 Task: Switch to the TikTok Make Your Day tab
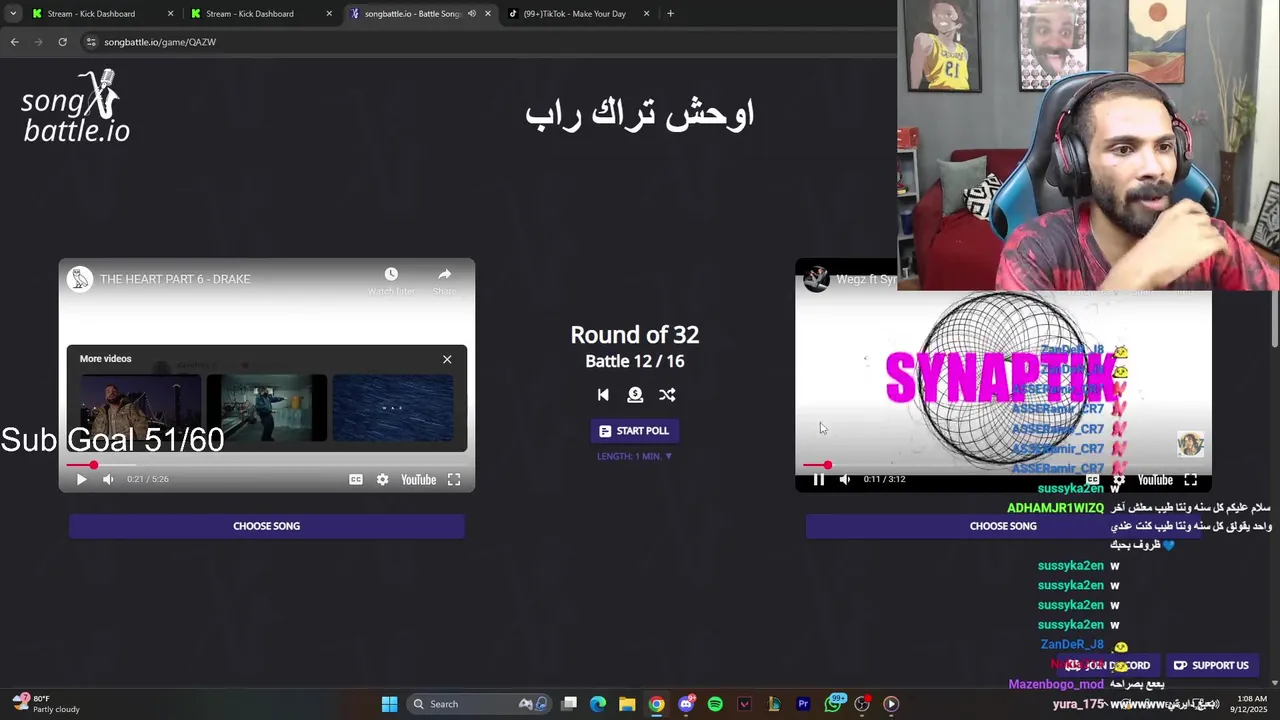[575, 14]
